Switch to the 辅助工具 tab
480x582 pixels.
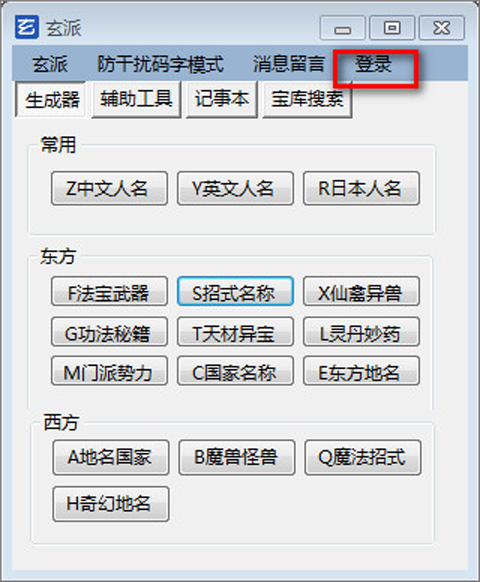(136, 99)
